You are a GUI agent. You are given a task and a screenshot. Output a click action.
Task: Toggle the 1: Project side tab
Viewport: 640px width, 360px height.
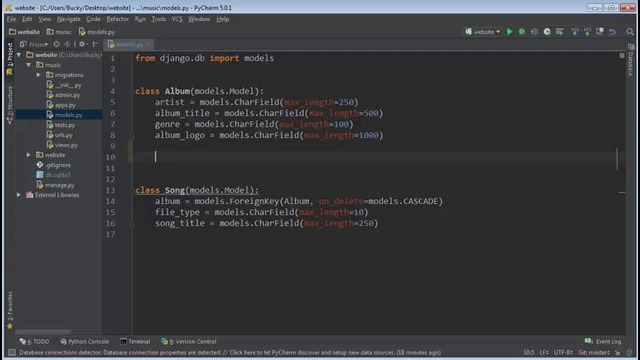pyautogui.click(x=10, y=59)
